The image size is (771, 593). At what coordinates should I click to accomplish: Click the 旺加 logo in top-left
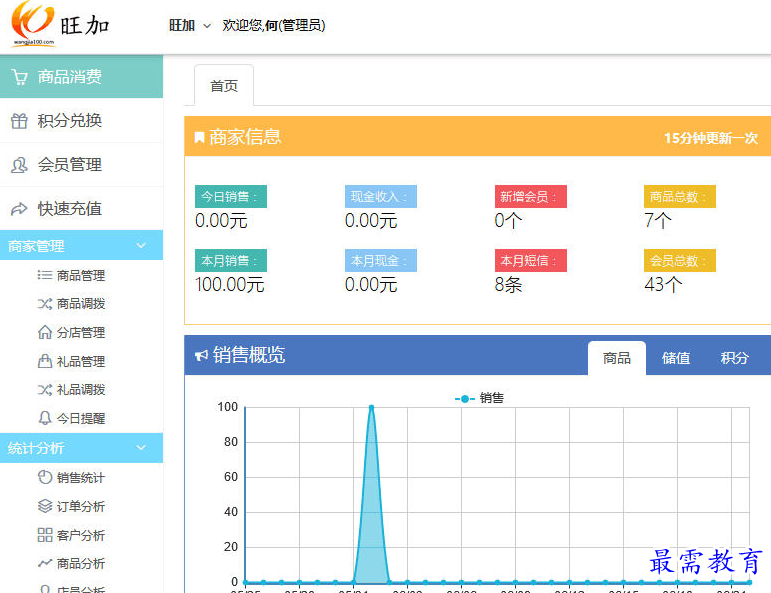[x=60, y=25]
